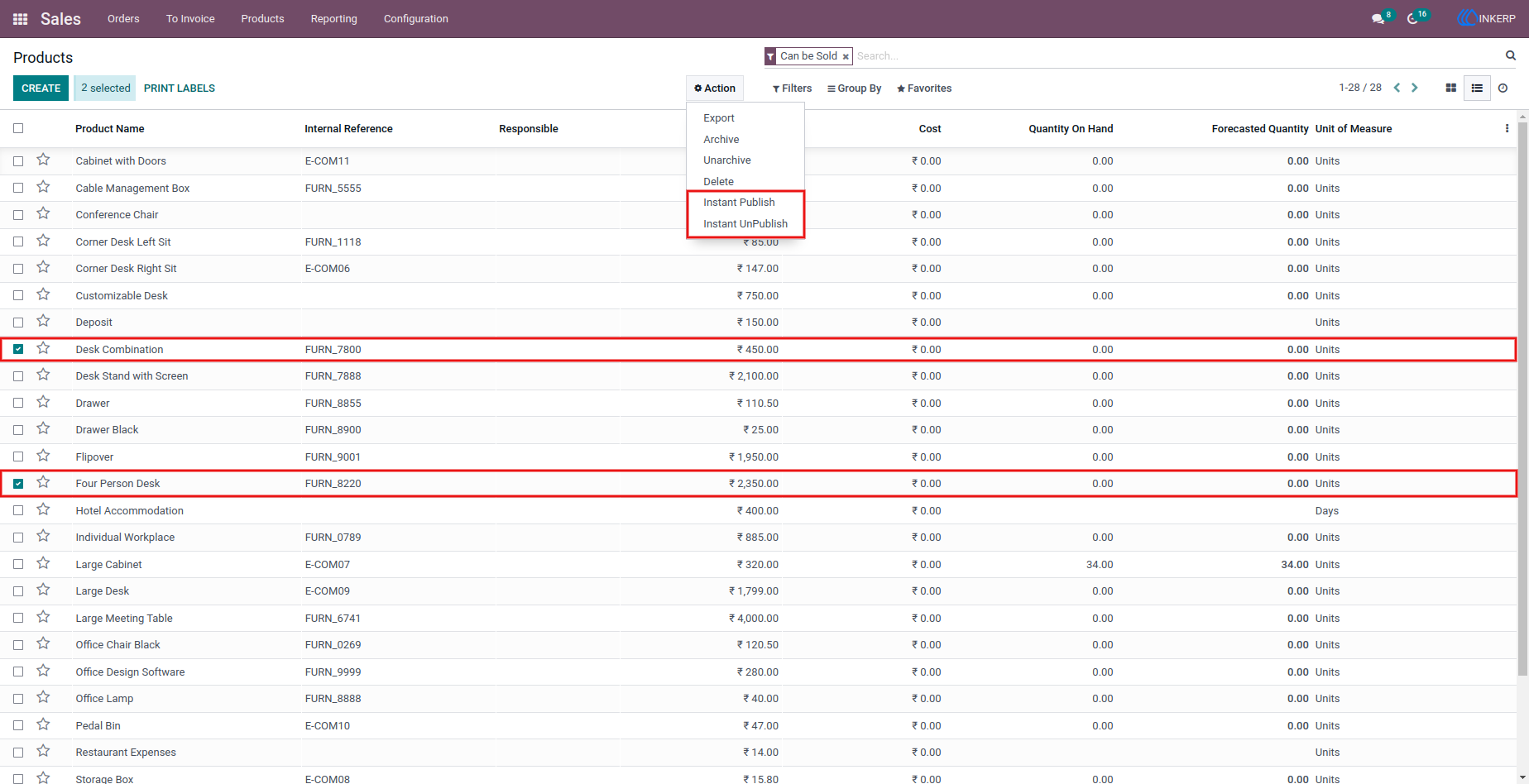
Task: Check the Pedal Bin checkbox
Action: click(18, 725)
